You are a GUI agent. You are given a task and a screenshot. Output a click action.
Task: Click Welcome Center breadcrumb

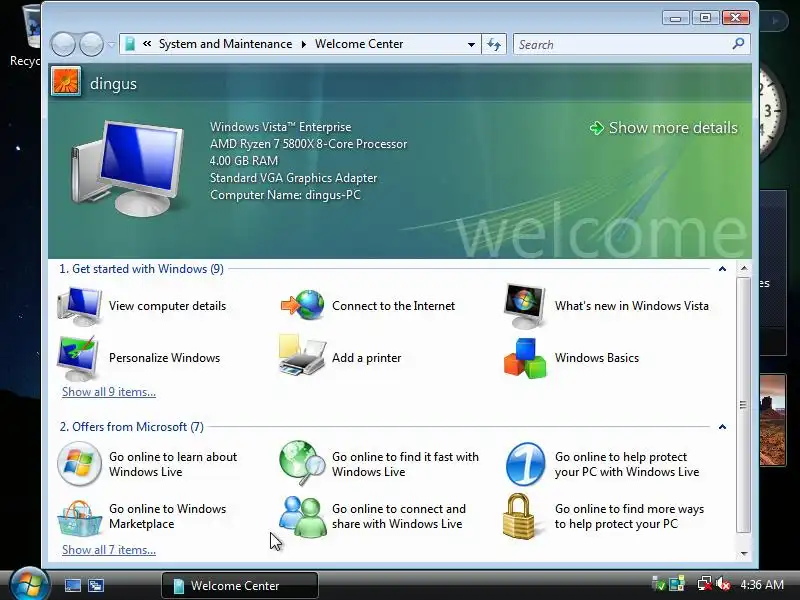point(359,44)
